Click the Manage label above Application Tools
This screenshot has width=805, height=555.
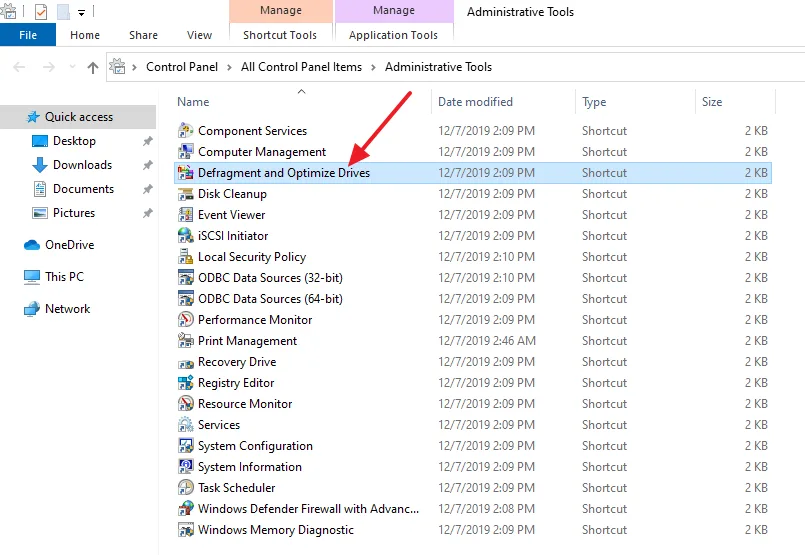coord(394,10)
